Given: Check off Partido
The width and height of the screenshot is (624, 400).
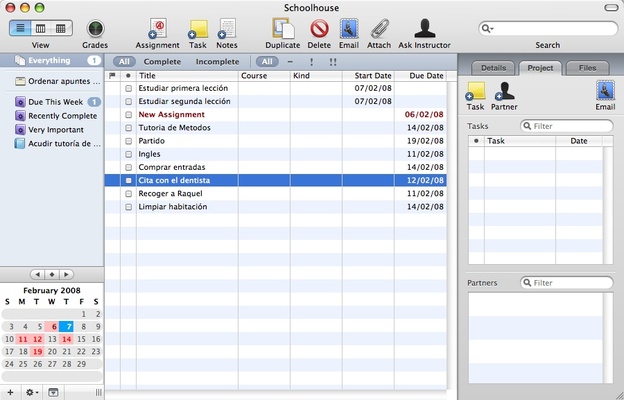Looking at the screenshot, I should (129, 141).
